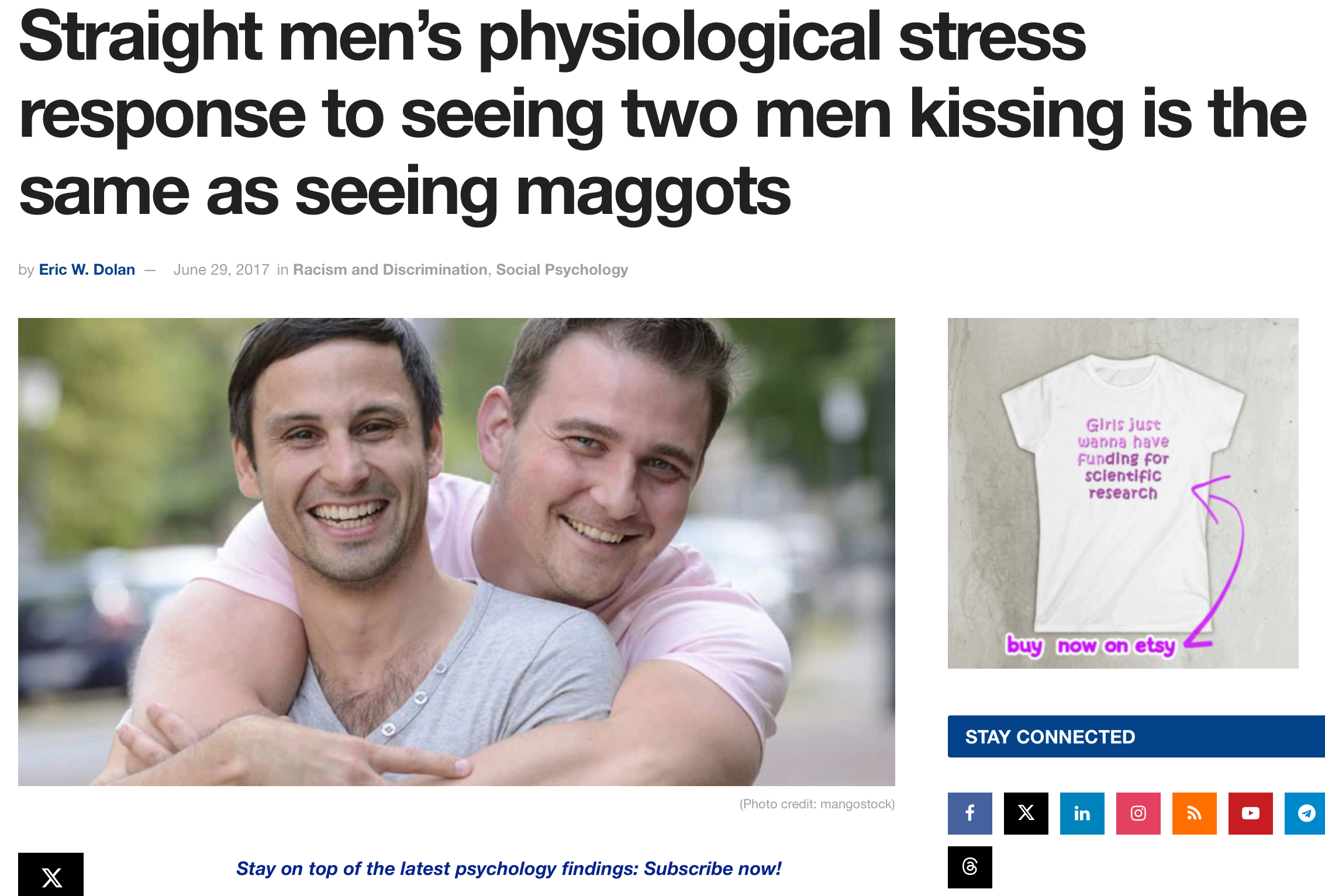Open the Facebook social icon
1325x896 pixels.
(x=969, y=813)
